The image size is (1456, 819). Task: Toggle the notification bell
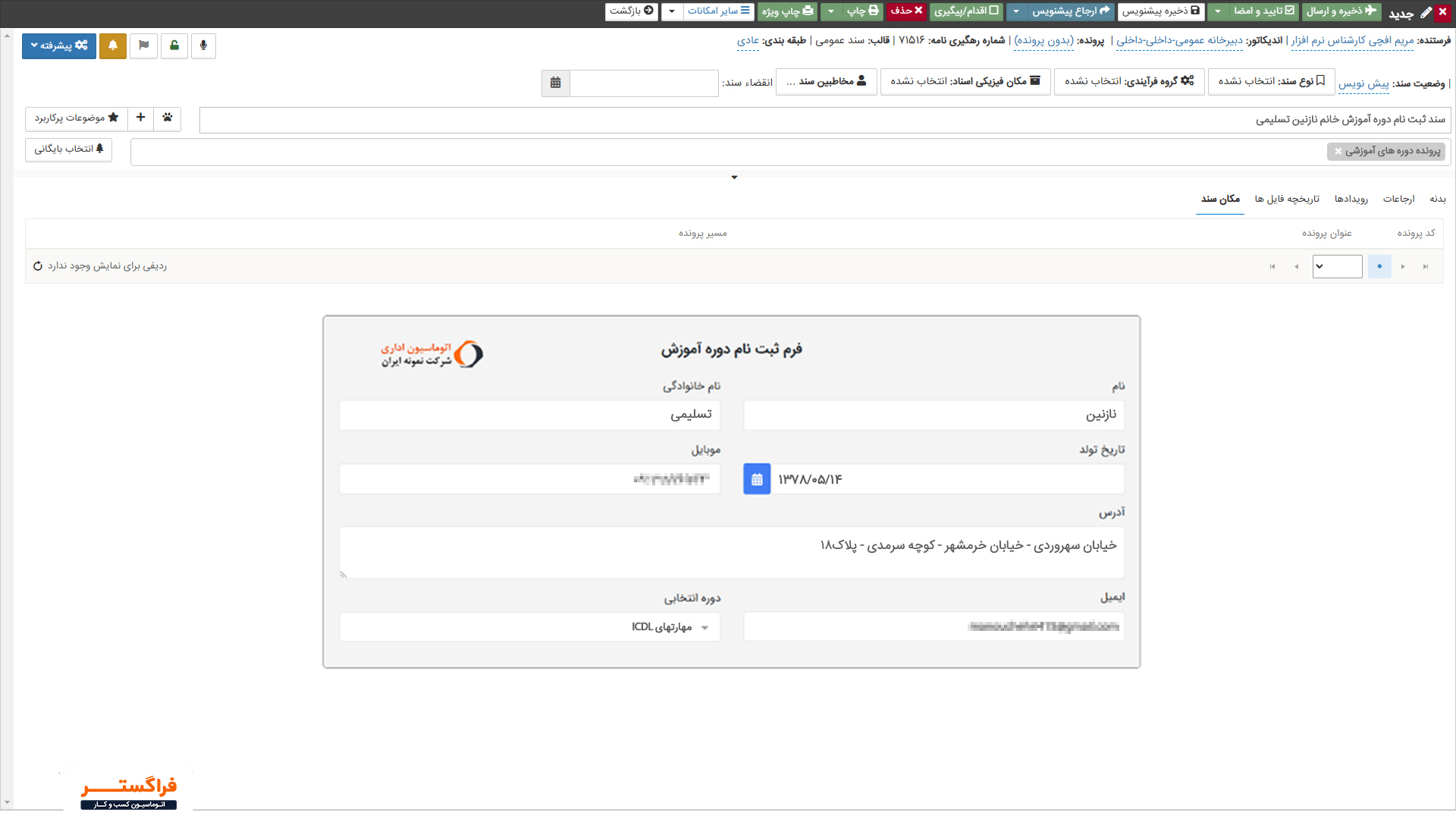pos(113,46)
